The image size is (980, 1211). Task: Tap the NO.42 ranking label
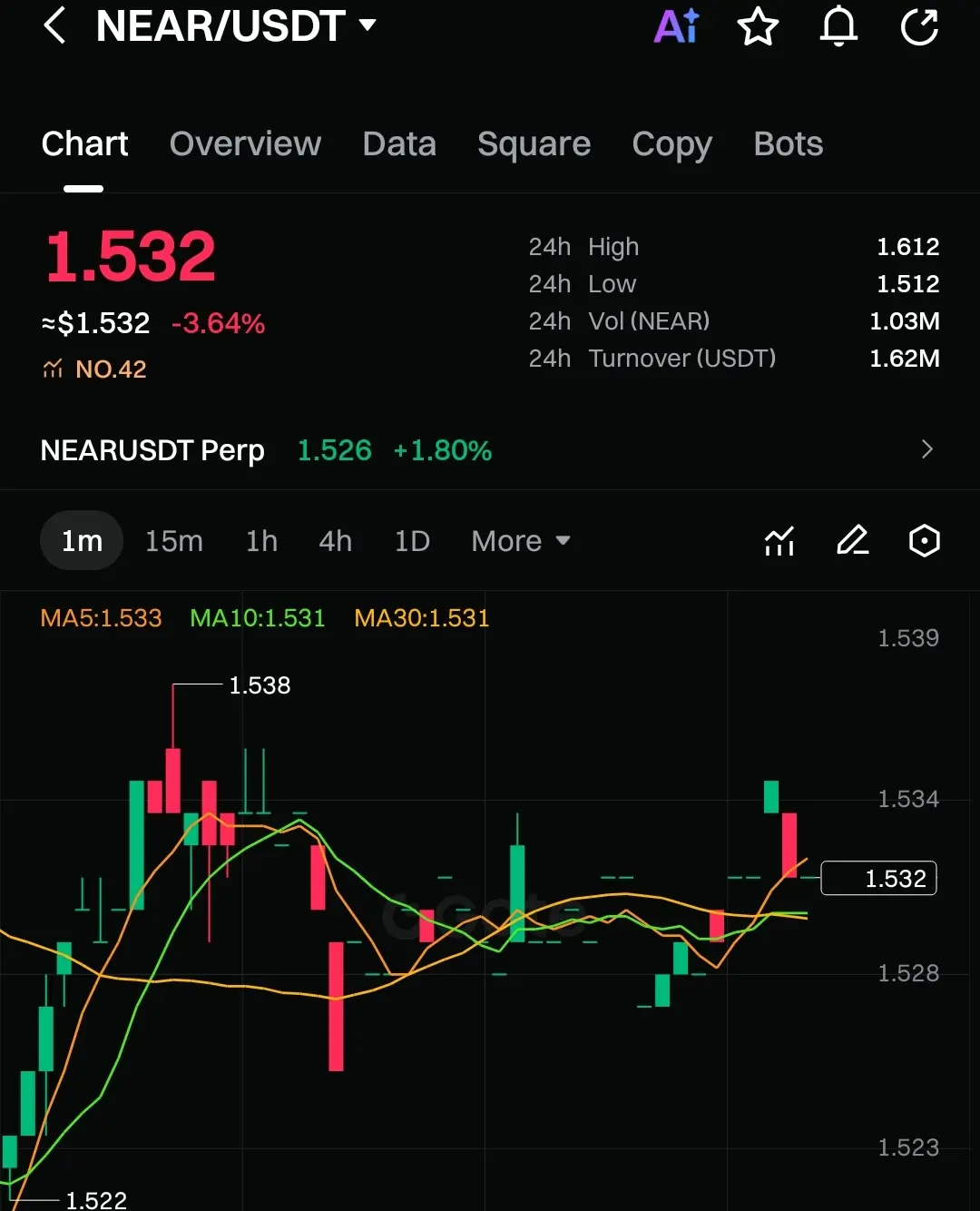[111, 369]
